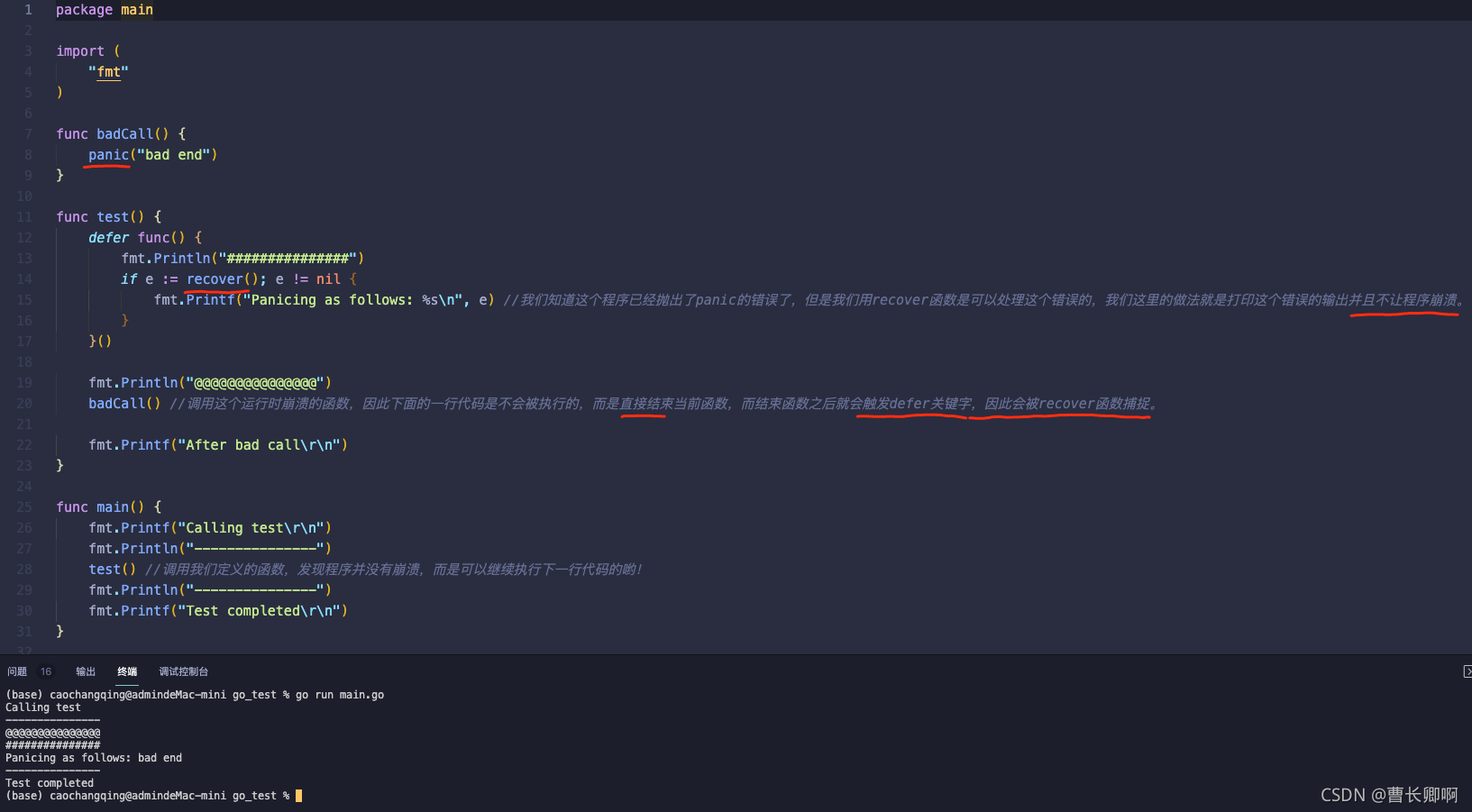Click the recover() call on line 14
The width and height of the screenshot is (1472, 812).
point(215,278)
